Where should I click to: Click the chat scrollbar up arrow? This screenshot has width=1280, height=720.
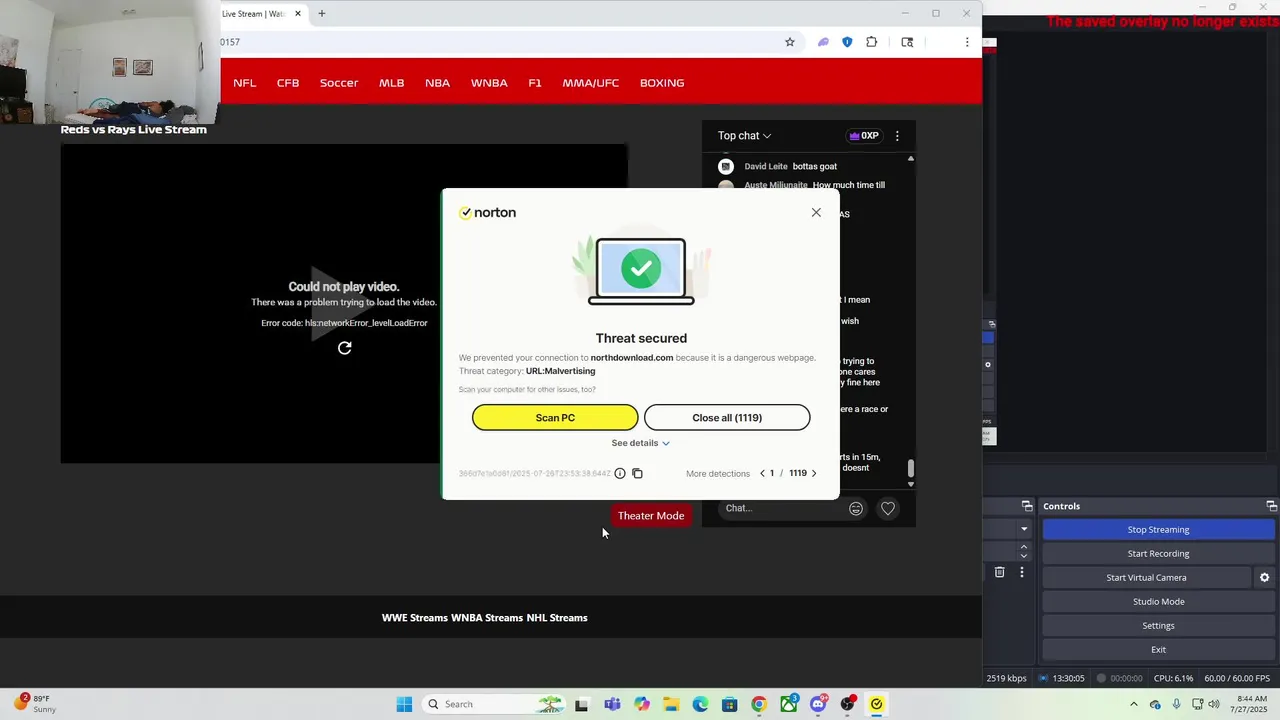click(910, 158)
